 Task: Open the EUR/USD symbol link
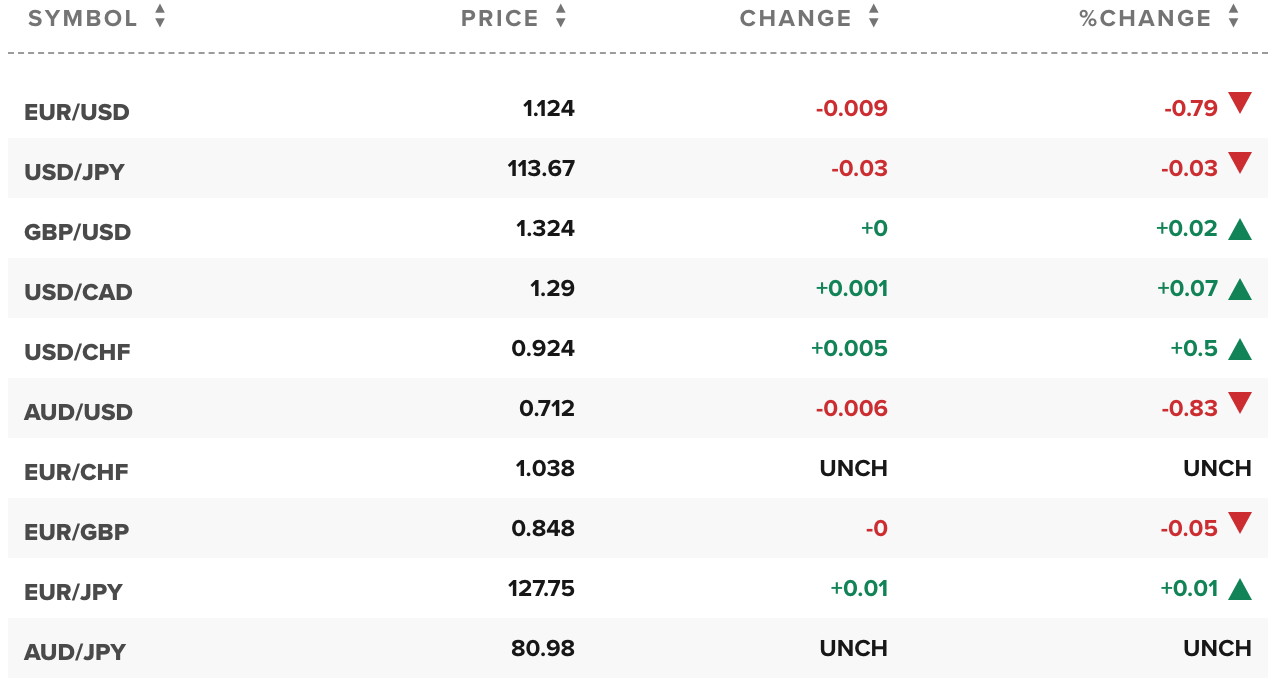tap(77, 112)
